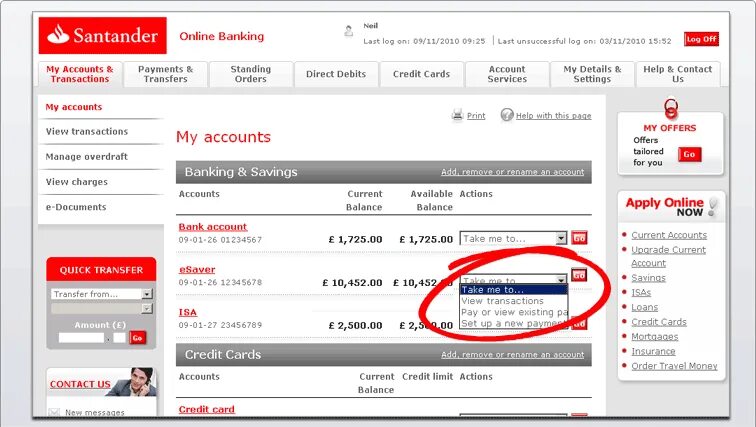
Task: Open My Accounts & Transactions tab
Action: [x=80, y=74]
